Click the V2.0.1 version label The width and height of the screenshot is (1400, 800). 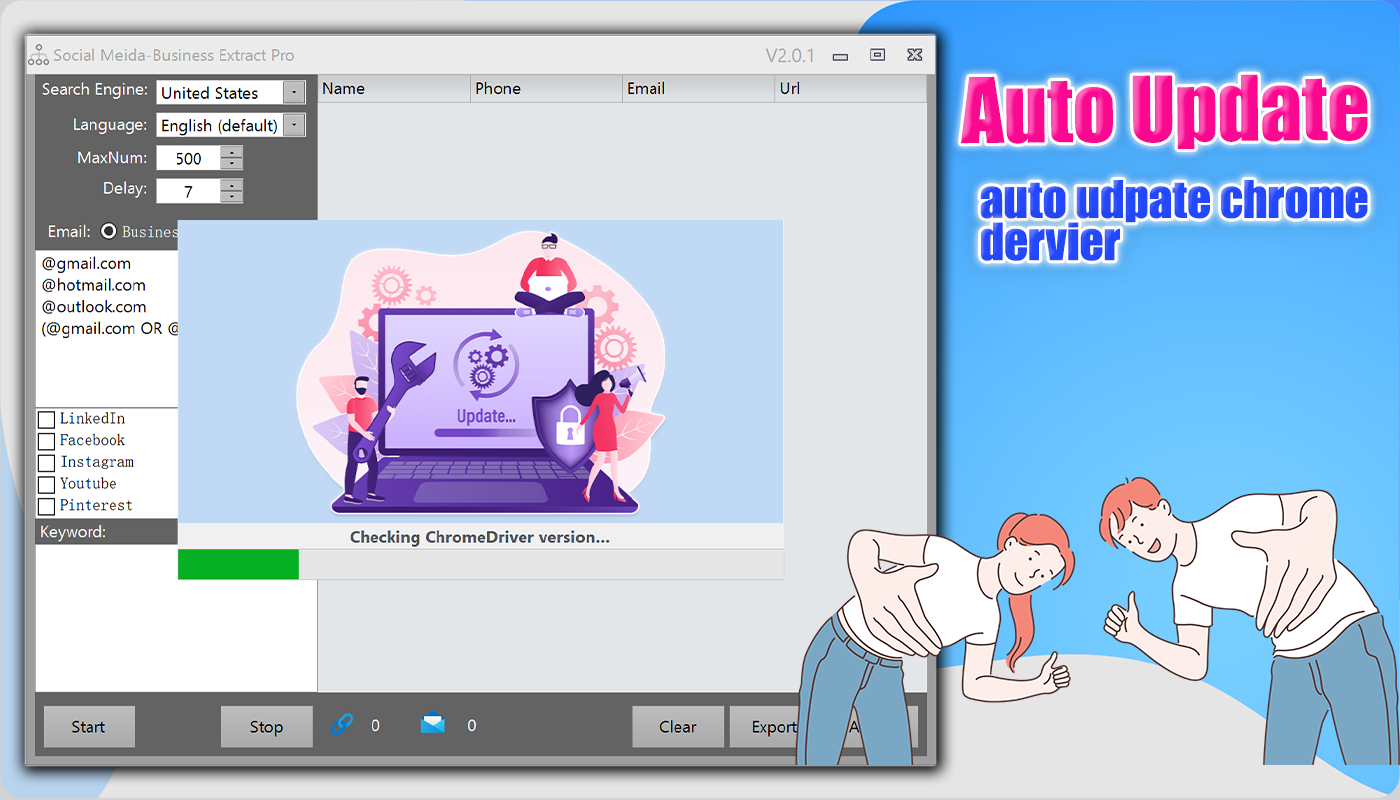click(790, 55)
